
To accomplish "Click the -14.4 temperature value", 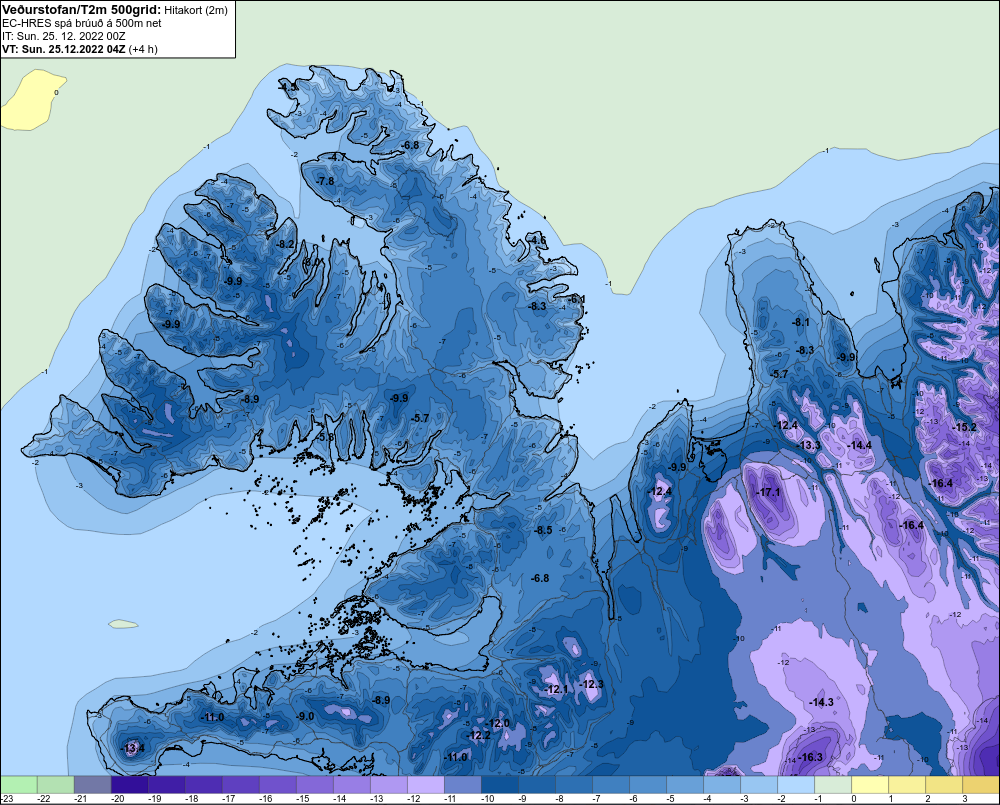I will point(860,445).
